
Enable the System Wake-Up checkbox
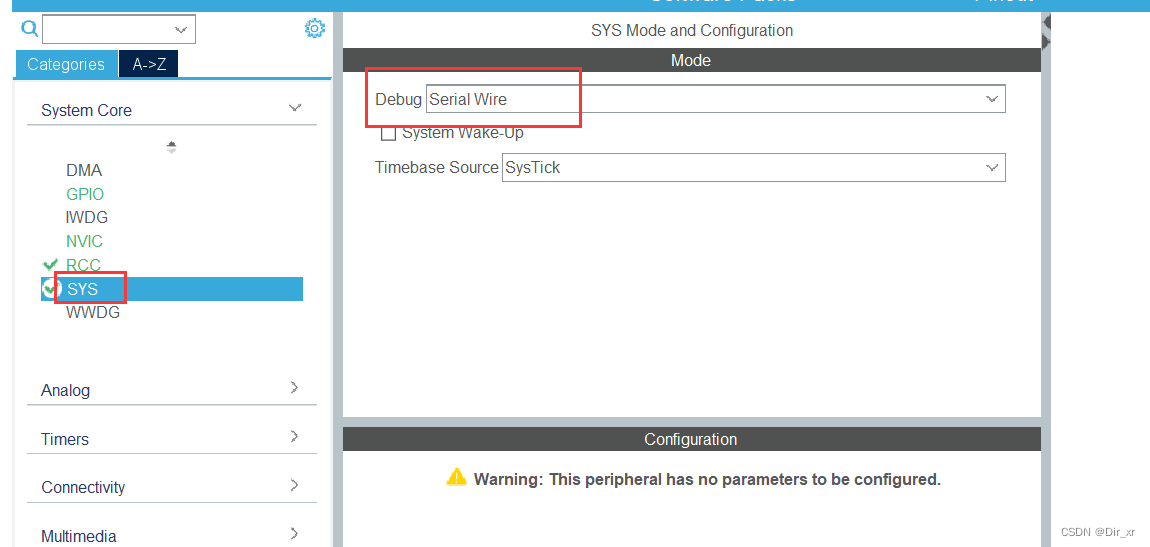coord(389,133)
